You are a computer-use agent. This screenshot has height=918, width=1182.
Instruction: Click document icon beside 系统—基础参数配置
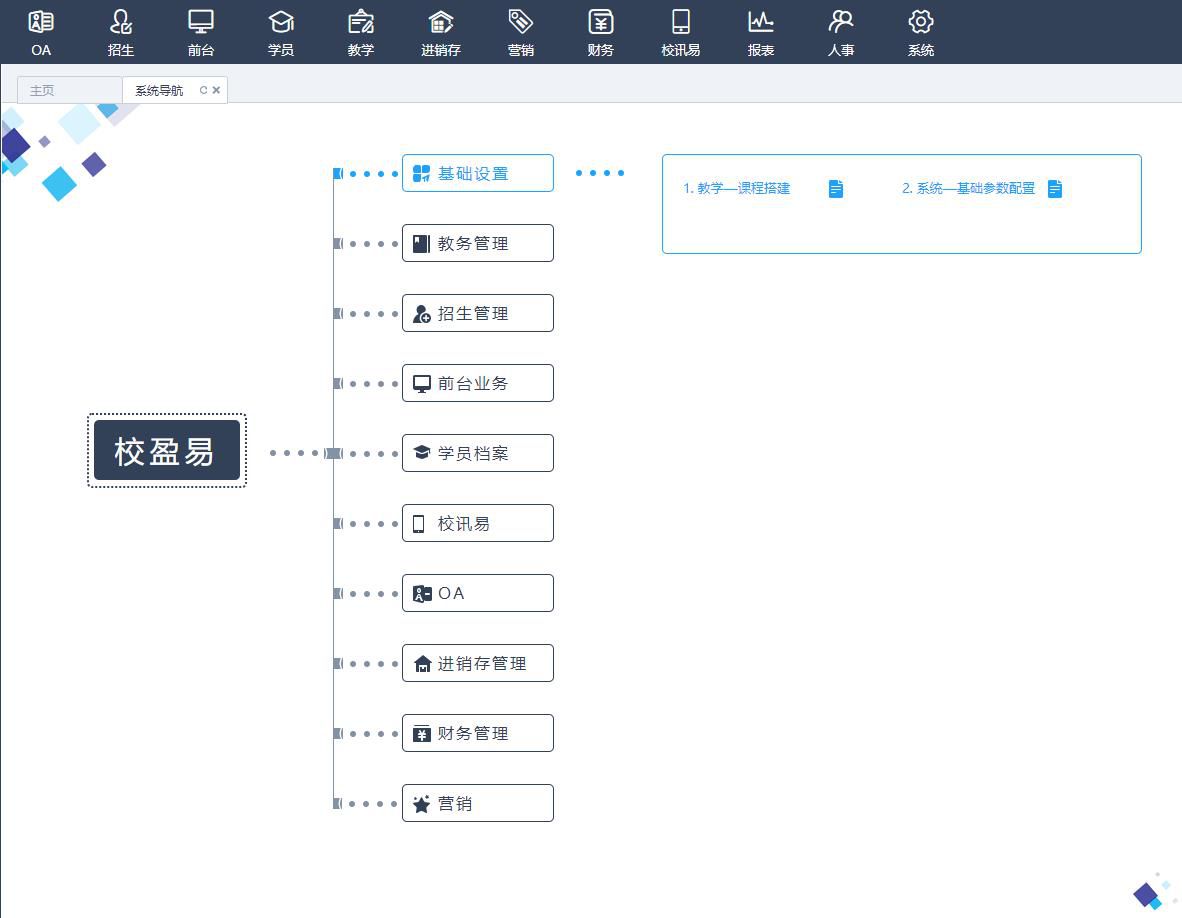pos(1055,189)
